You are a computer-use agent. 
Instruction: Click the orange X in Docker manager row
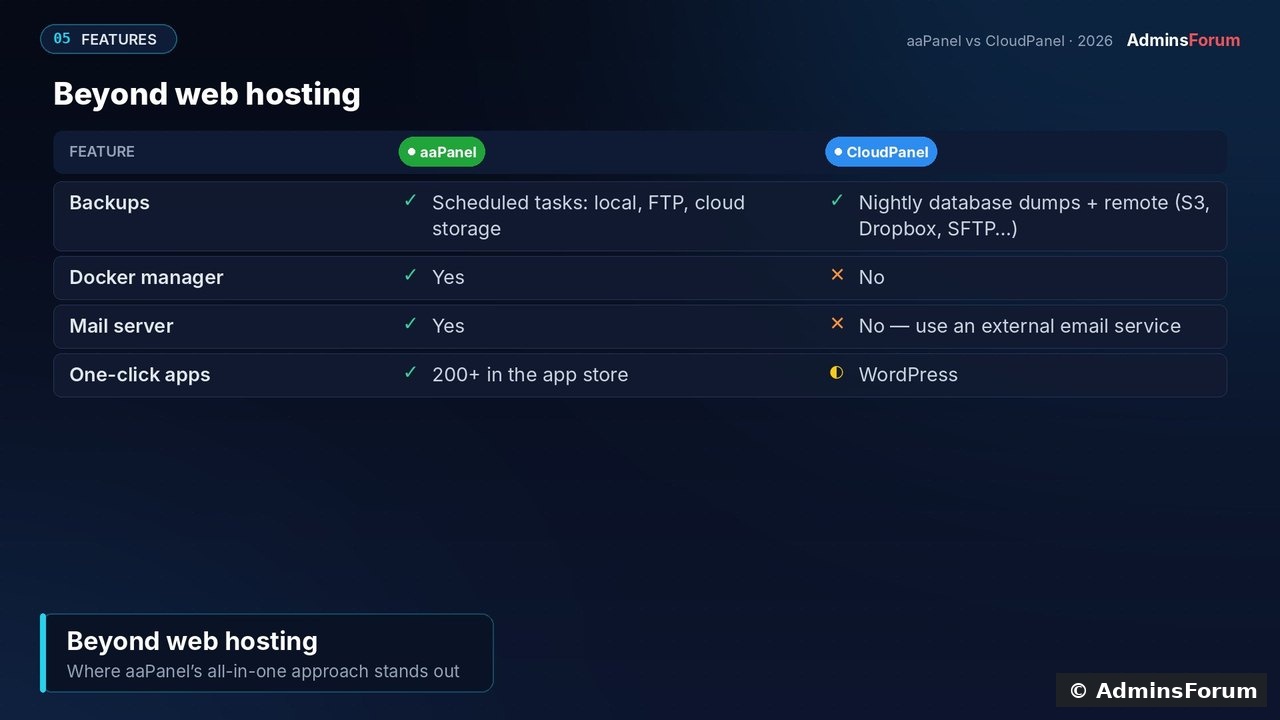(x=837, y=275)
